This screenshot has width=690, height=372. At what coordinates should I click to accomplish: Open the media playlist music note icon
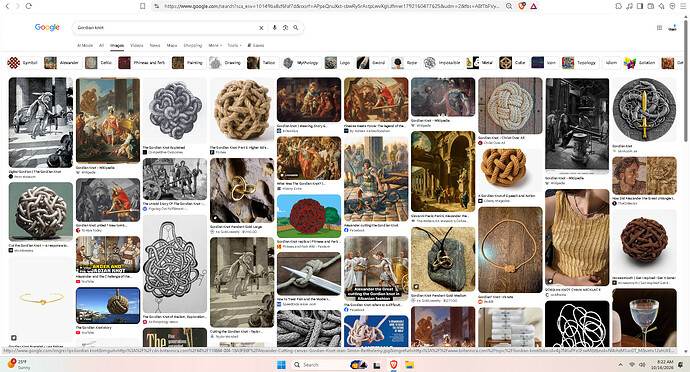point(629,6)
